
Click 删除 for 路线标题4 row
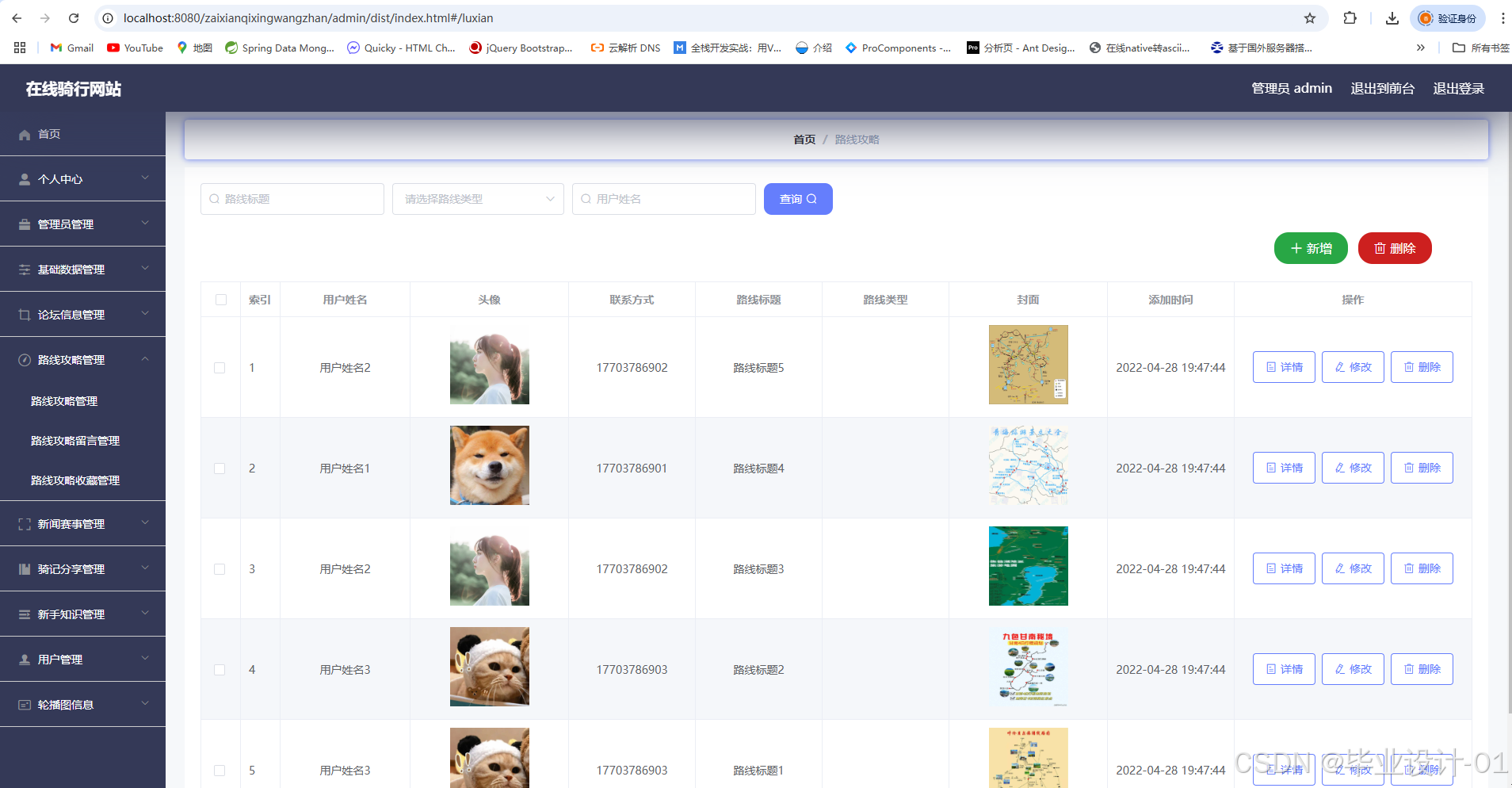[1422, 468]
